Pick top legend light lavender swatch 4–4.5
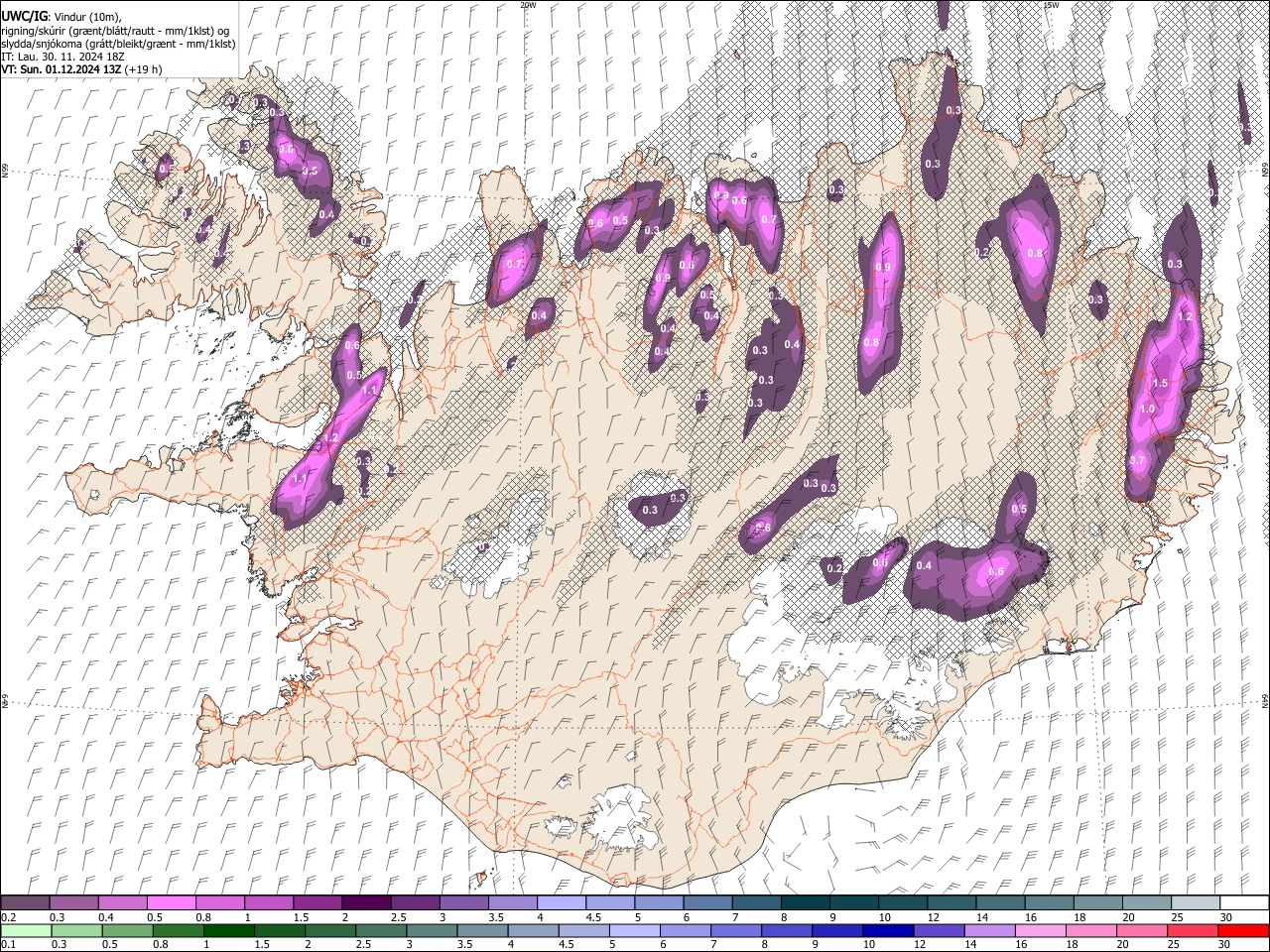The height and width of the screenshot is (952, 1270). coord(562,903)
